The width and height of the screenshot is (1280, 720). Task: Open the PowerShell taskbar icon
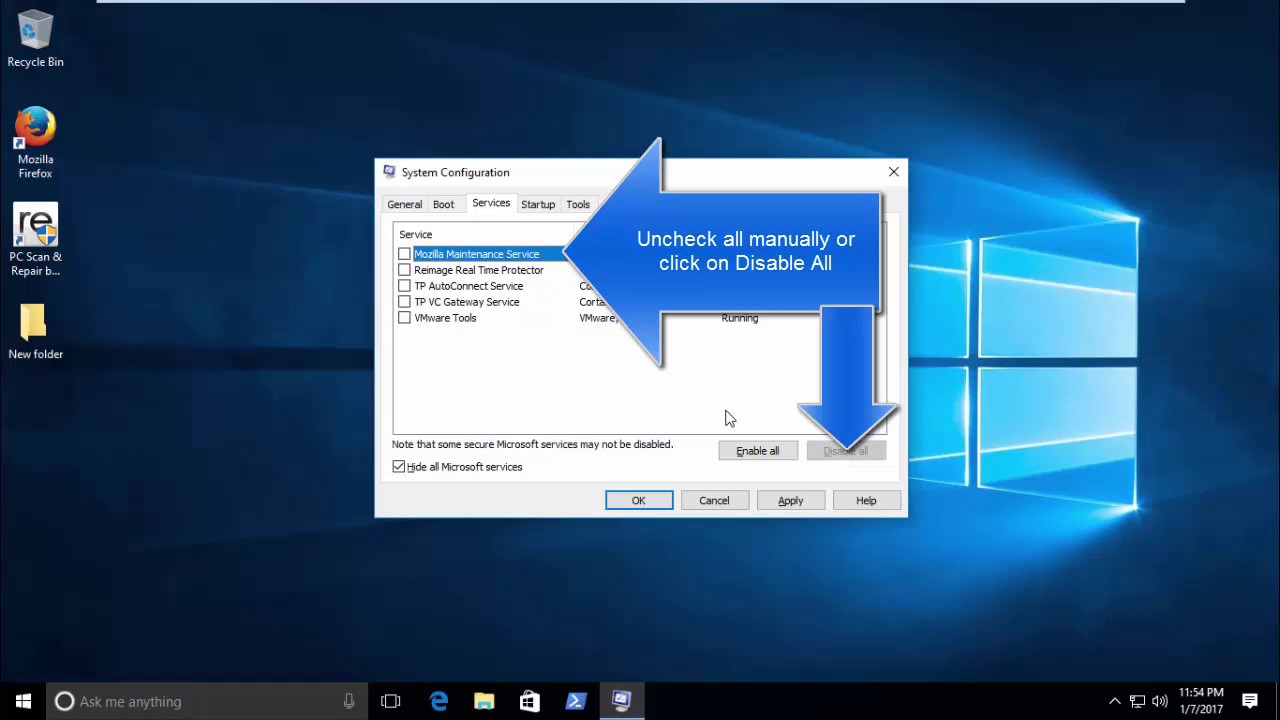point(576,701)
